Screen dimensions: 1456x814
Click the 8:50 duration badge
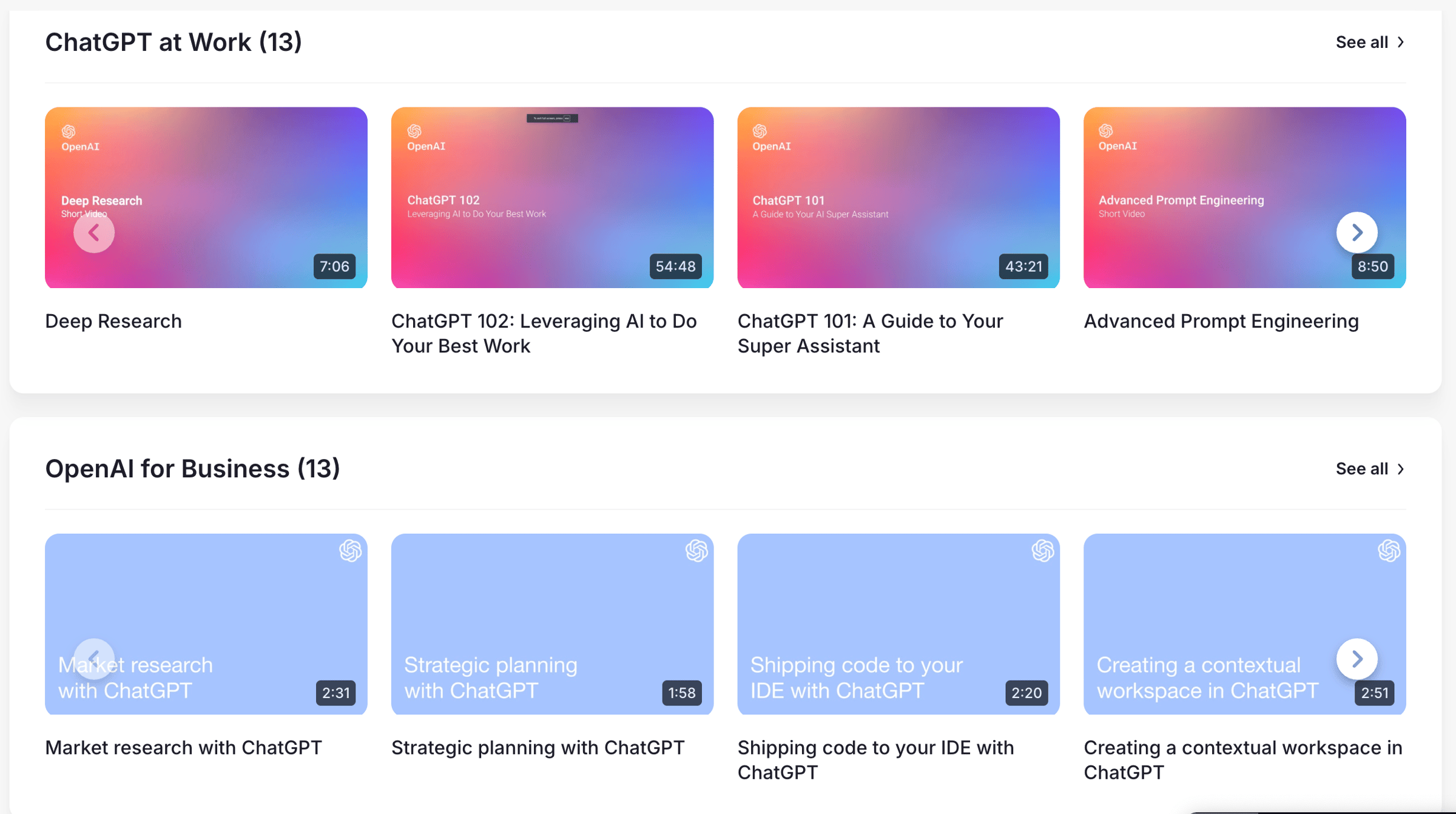[x=1372, y=266]
